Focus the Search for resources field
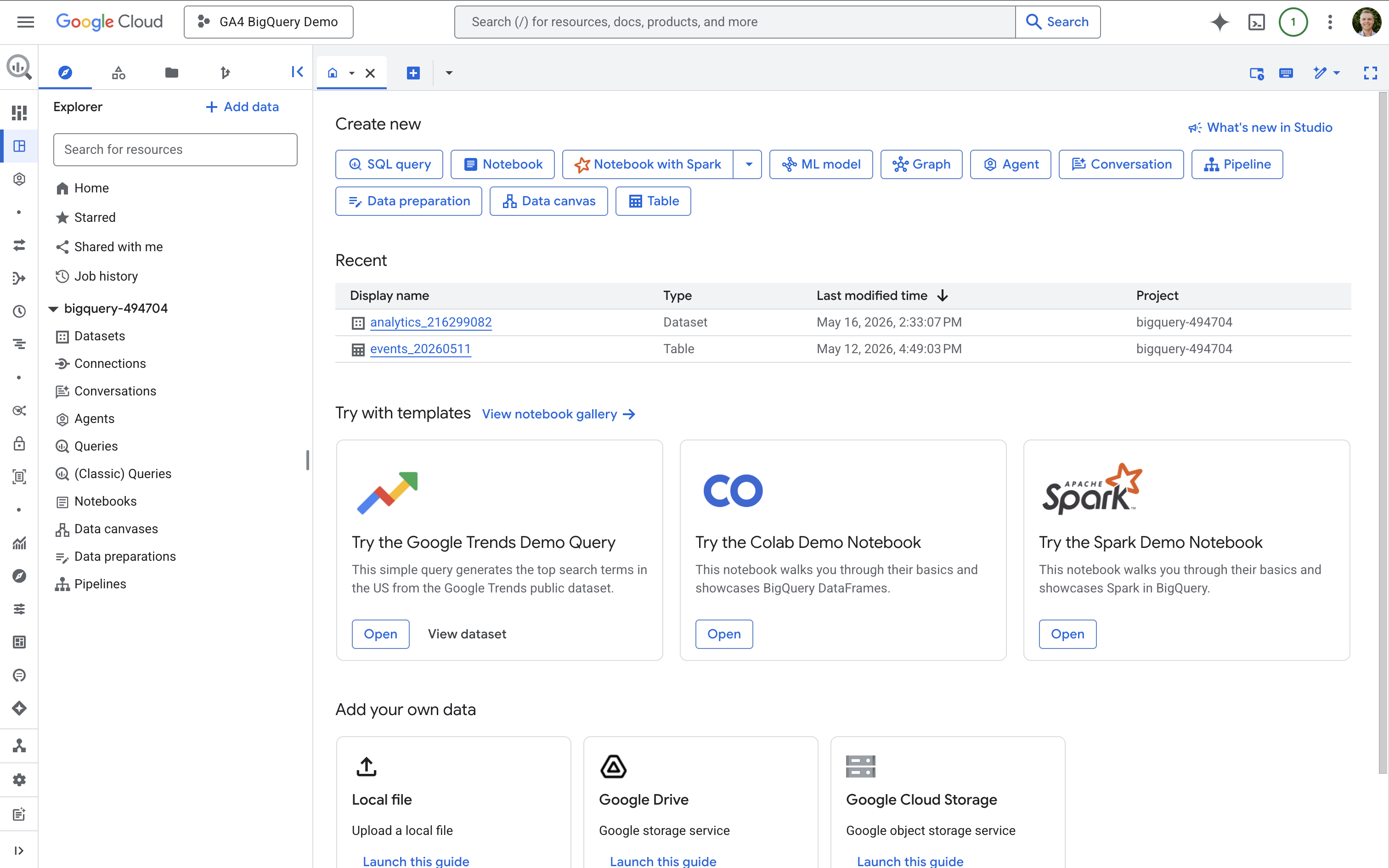 (175, 149)
